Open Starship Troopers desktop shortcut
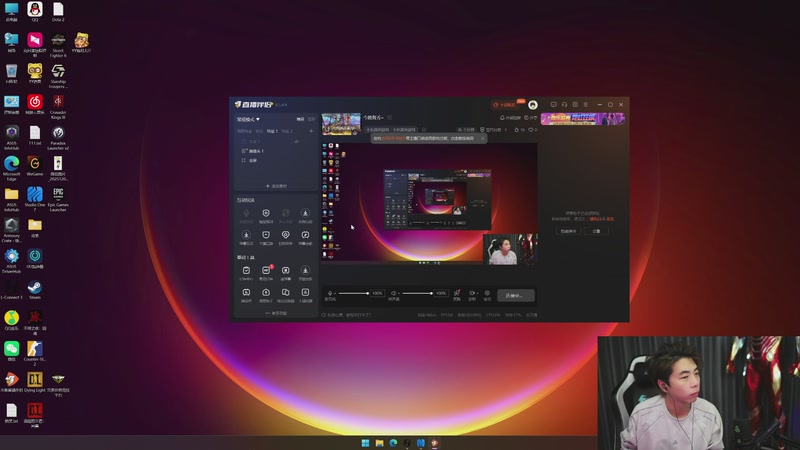 point(58,76)
